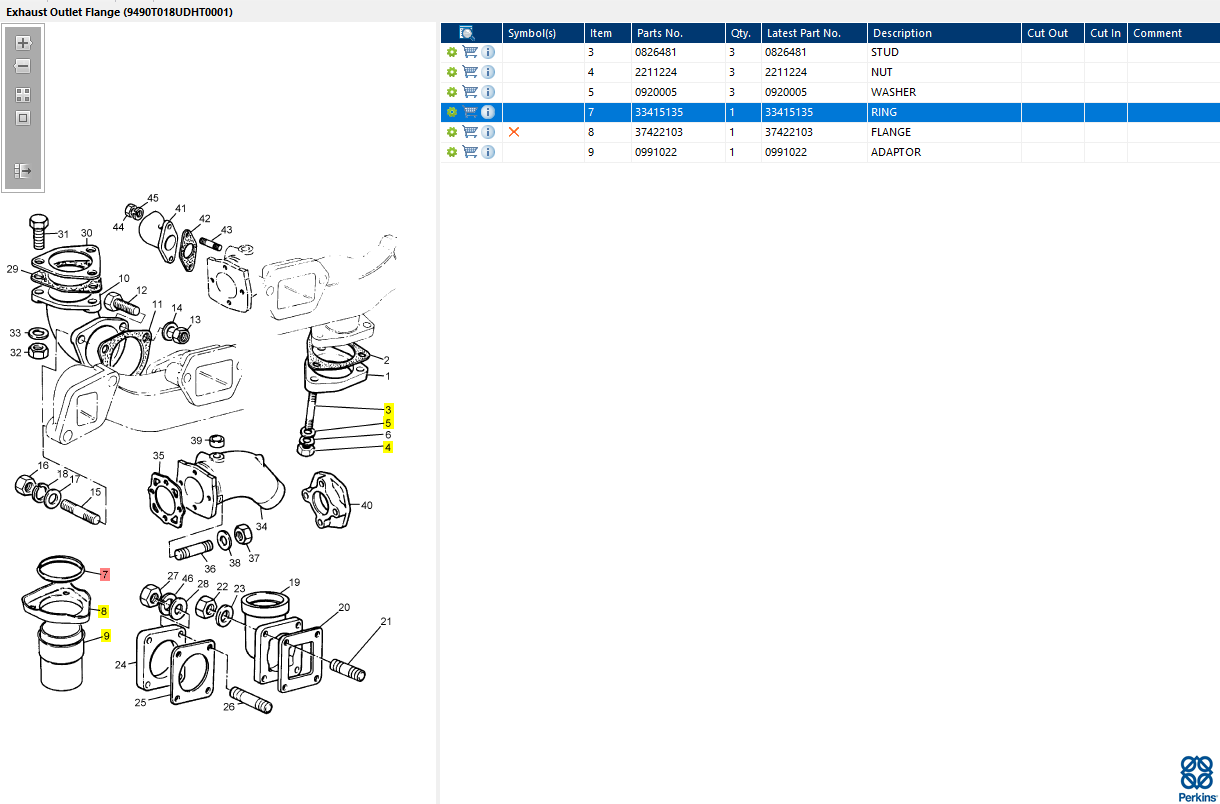Click green gear icon for WASHER row
The height and width of the screenshot is (804, 1220).
(x=452, y=92)
